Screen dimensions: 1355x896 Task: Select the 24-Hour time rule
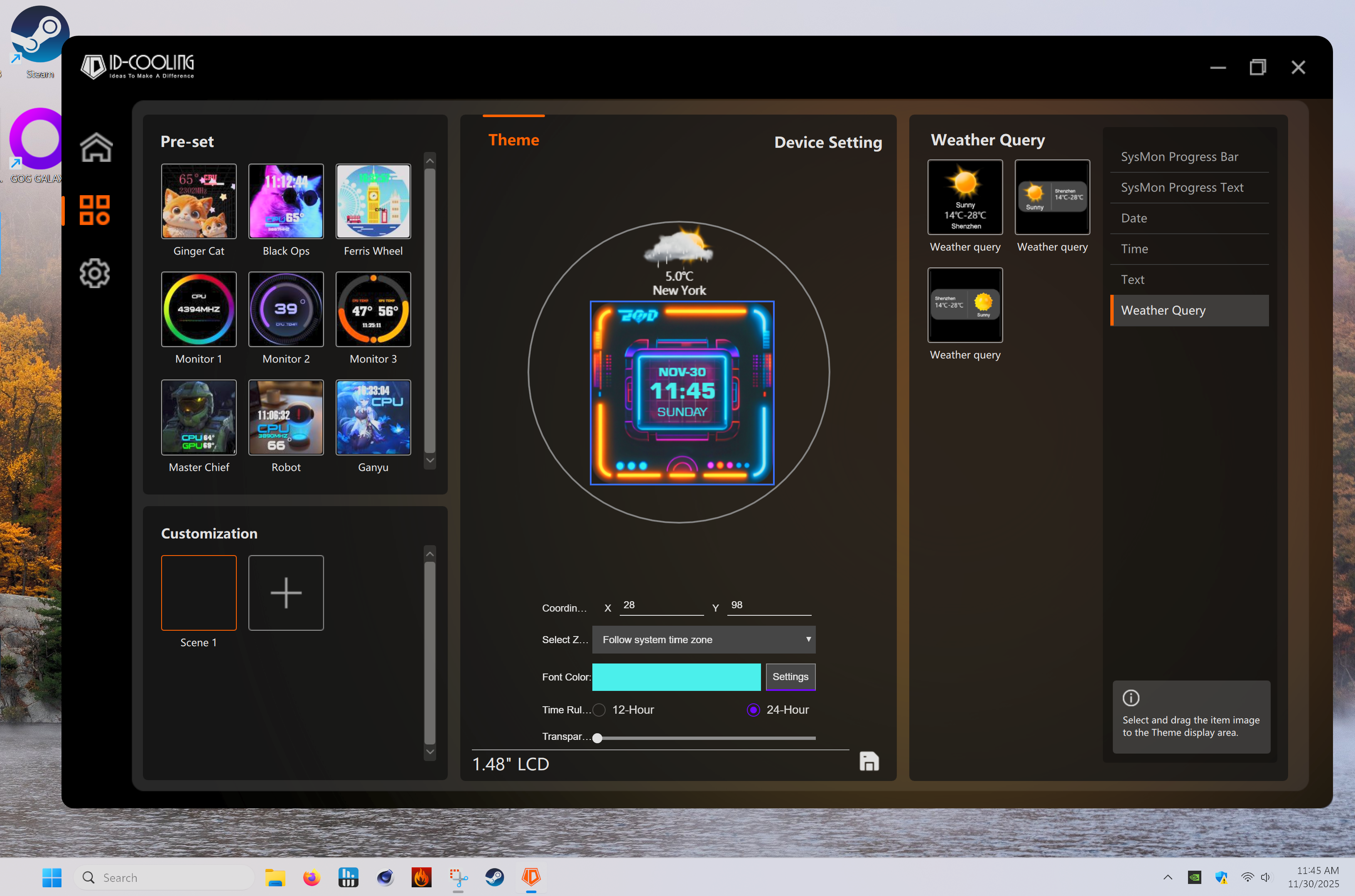[x=753, y=710]
